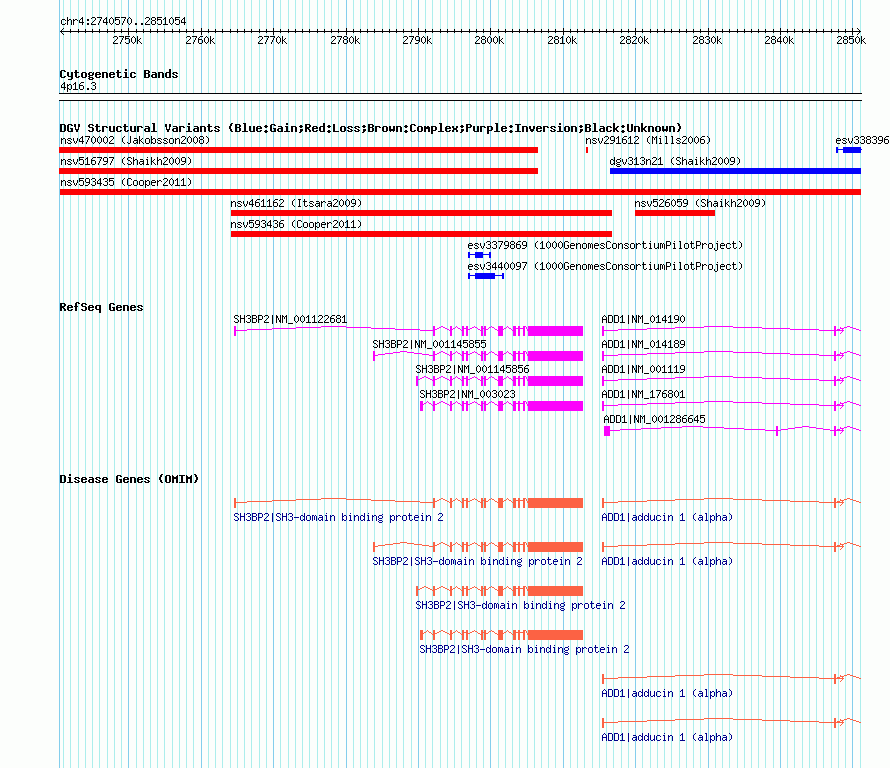Select the SH3BP2|NM_001122681 RefSeq transcript
Viewport: 890px width, 768px height.
(409, 330)
